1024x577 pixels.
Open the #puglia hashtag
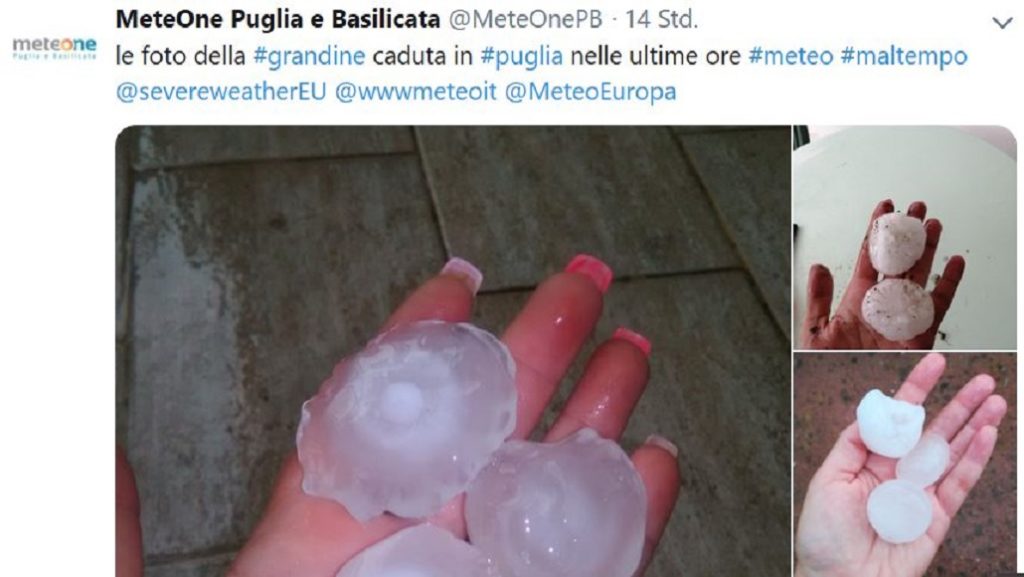(521, 56)
